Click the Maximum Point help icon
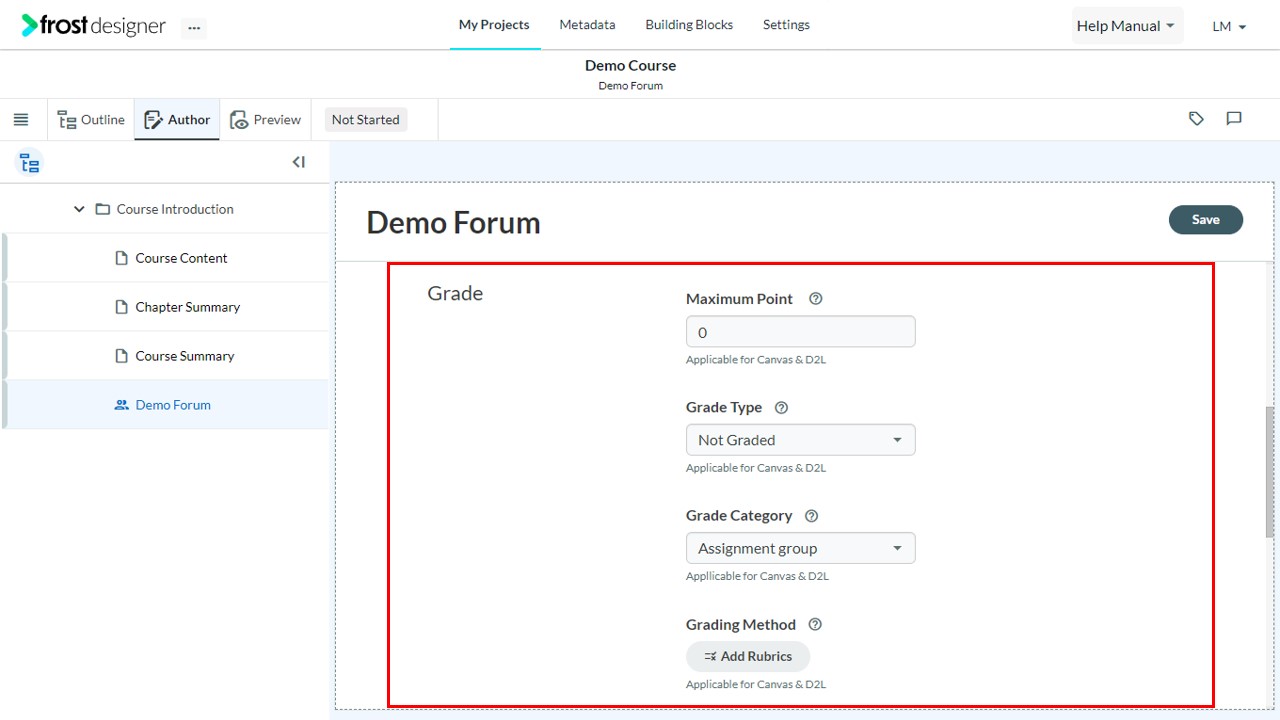The width and height of the screenshot is (1280, 720). [816, 299]
